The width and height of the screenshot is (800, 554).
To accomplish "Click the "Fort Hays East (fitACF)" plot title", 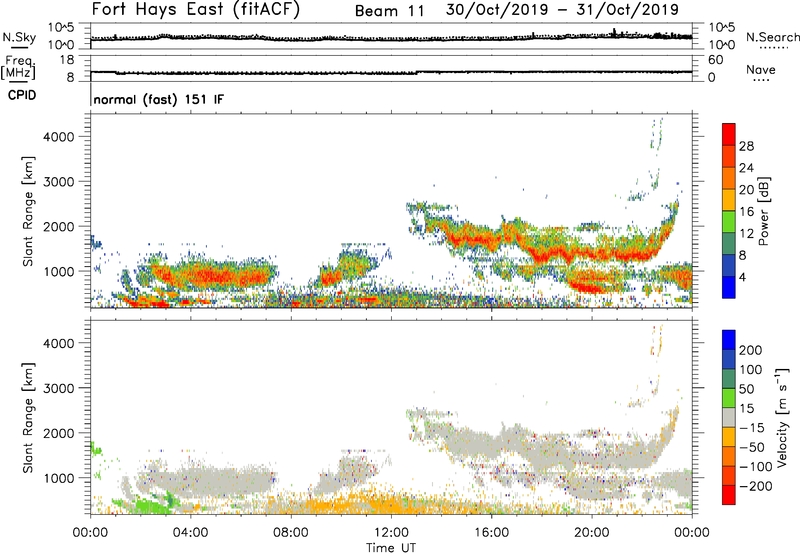I will (196, 9).
